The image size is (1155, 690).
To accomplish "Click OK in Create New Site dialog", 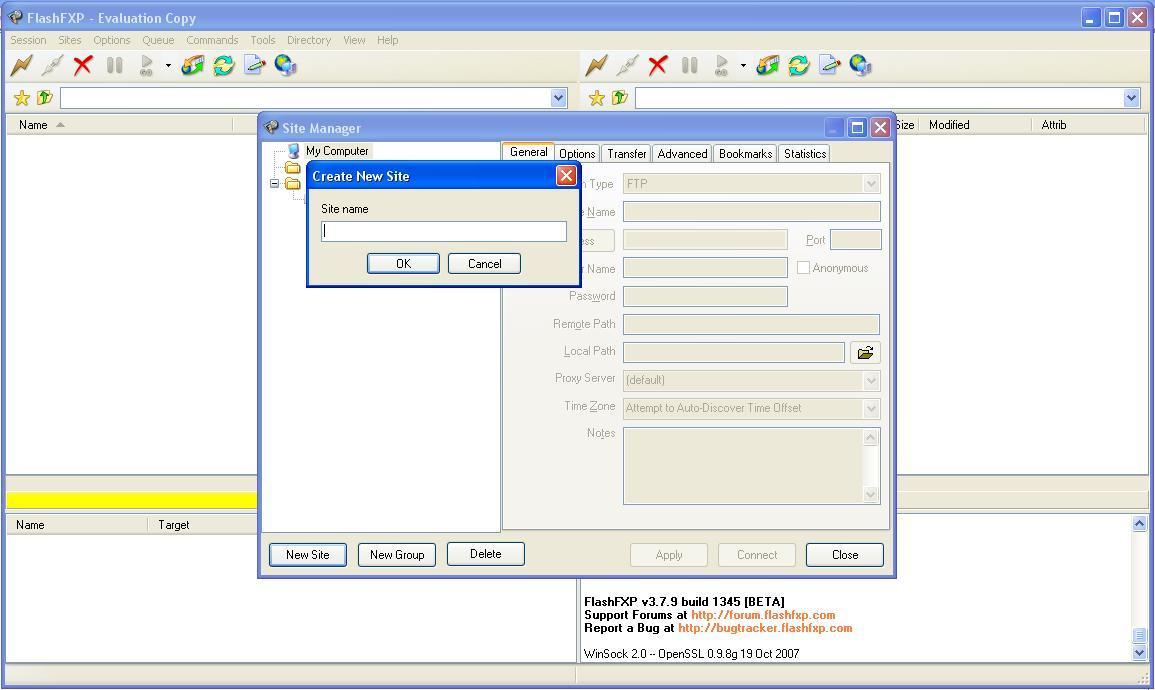I will point(403,264).
